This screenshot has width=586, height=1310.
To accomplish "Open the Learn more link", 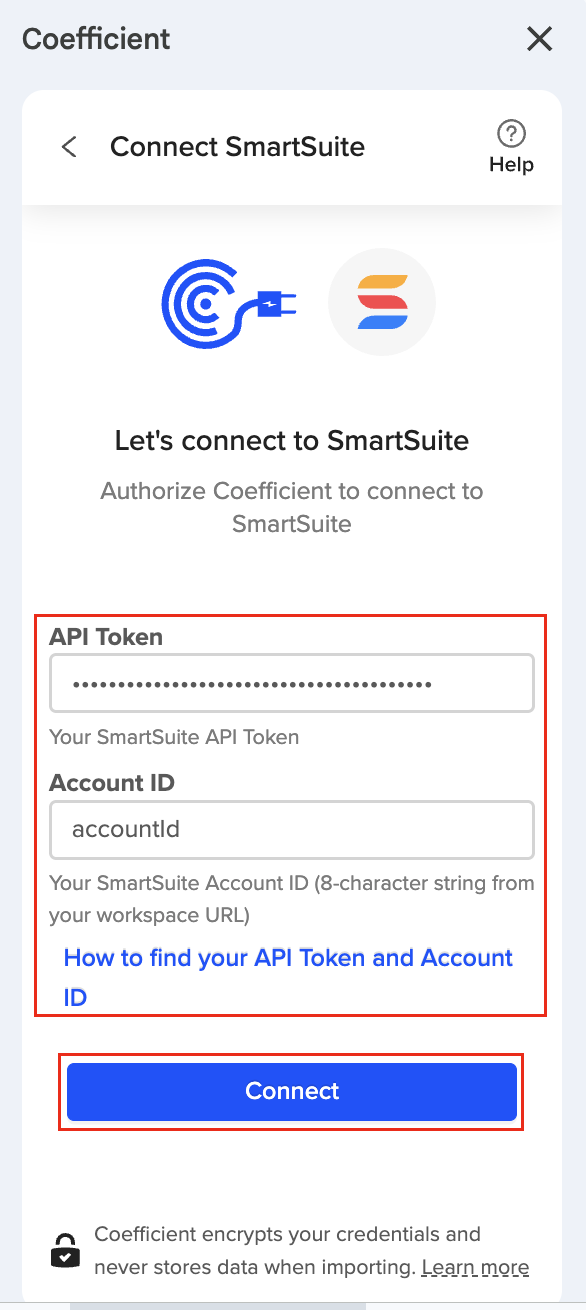I will (475, 1267).
